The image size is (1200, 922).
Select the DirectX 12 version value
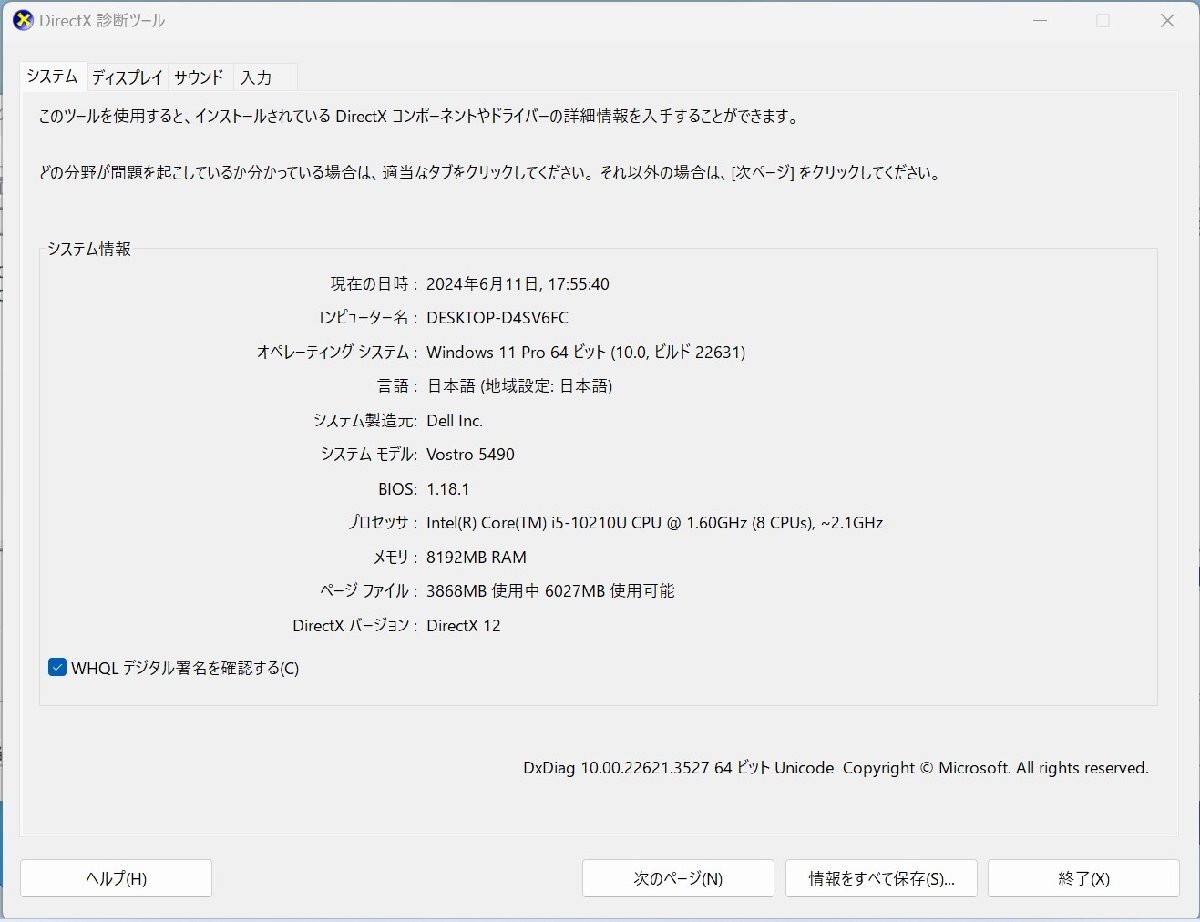click(463, 626)
